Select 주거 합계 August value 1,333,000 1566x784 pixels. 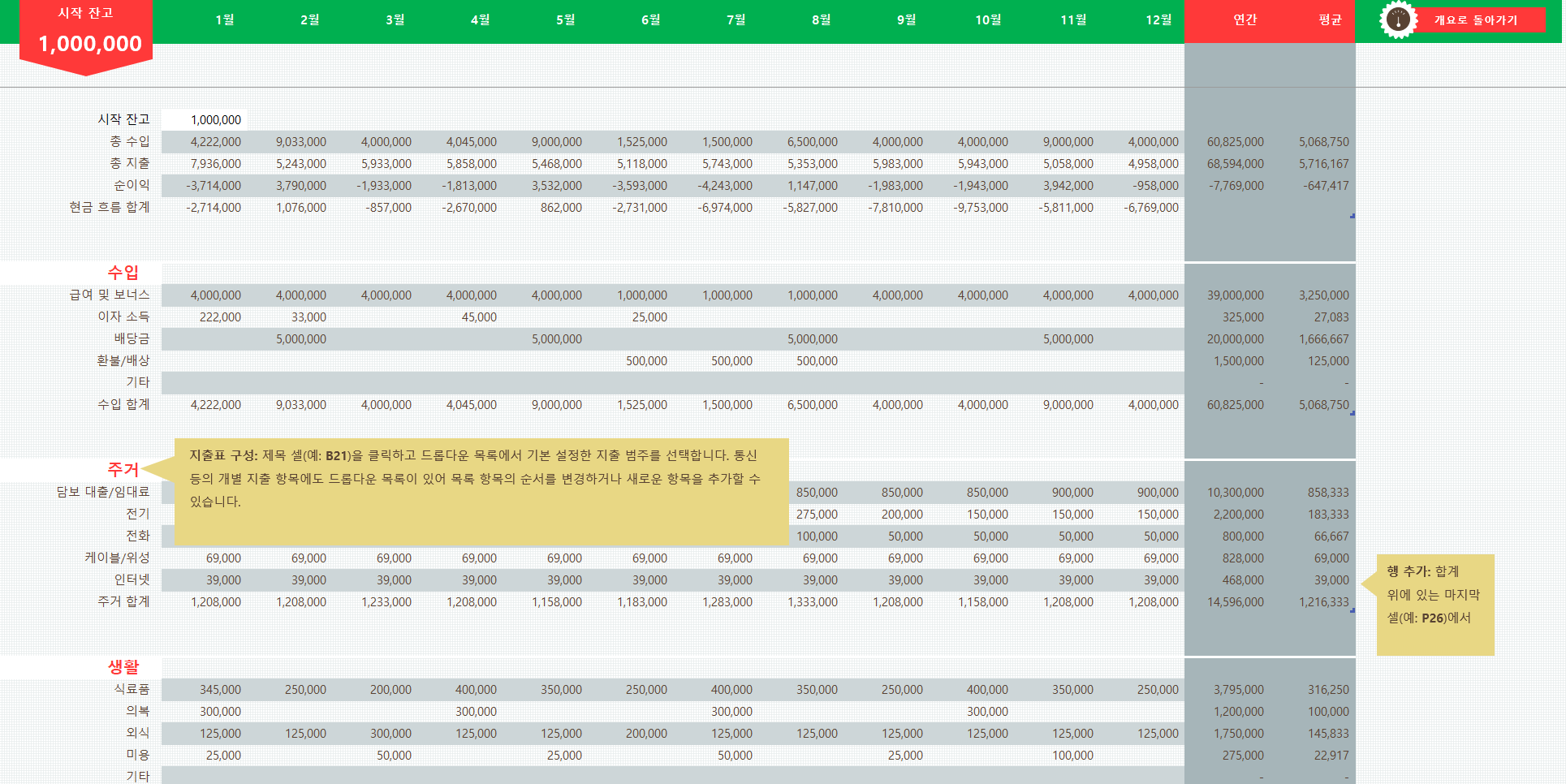813,602
